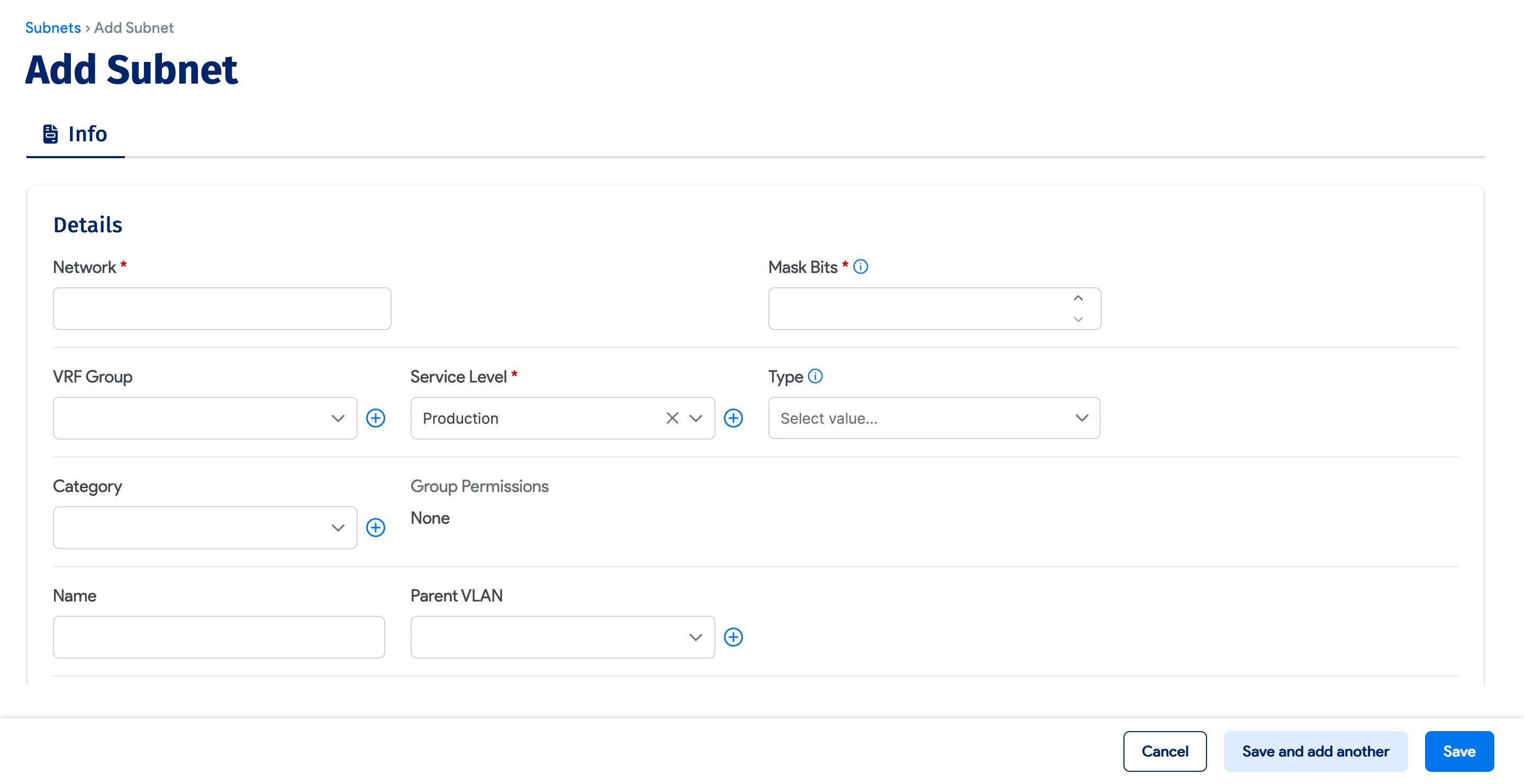
Task: Click inside the Network input field
Action: click(x=222, y=308)
